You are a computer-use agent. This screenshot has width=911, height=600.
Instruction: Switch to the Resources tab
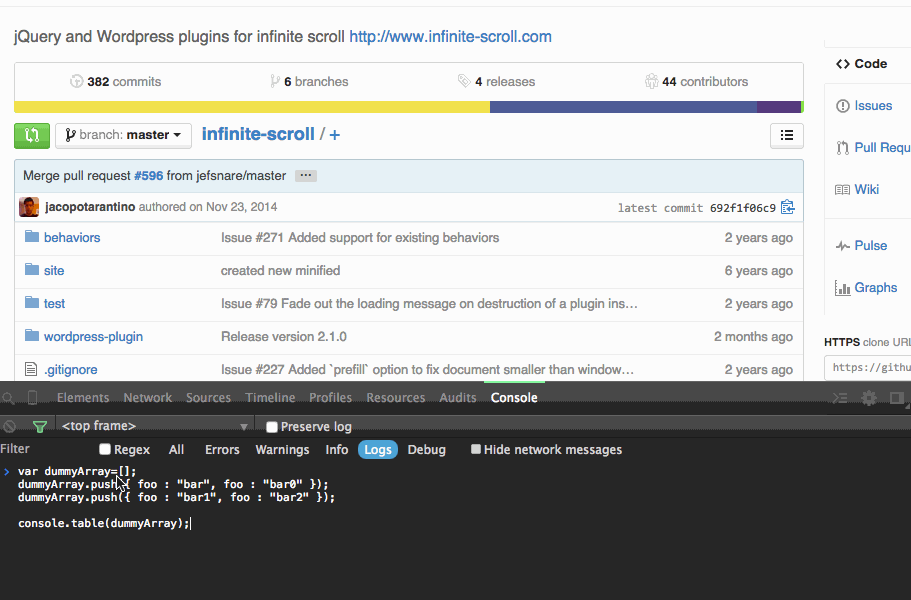[x=396, y=398]
